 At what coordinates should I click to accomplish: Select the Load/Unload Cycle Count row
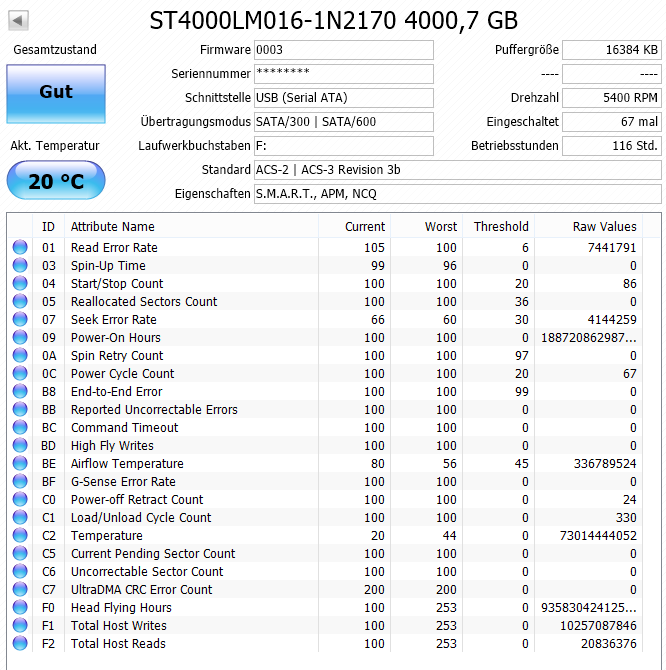point(326,517)
